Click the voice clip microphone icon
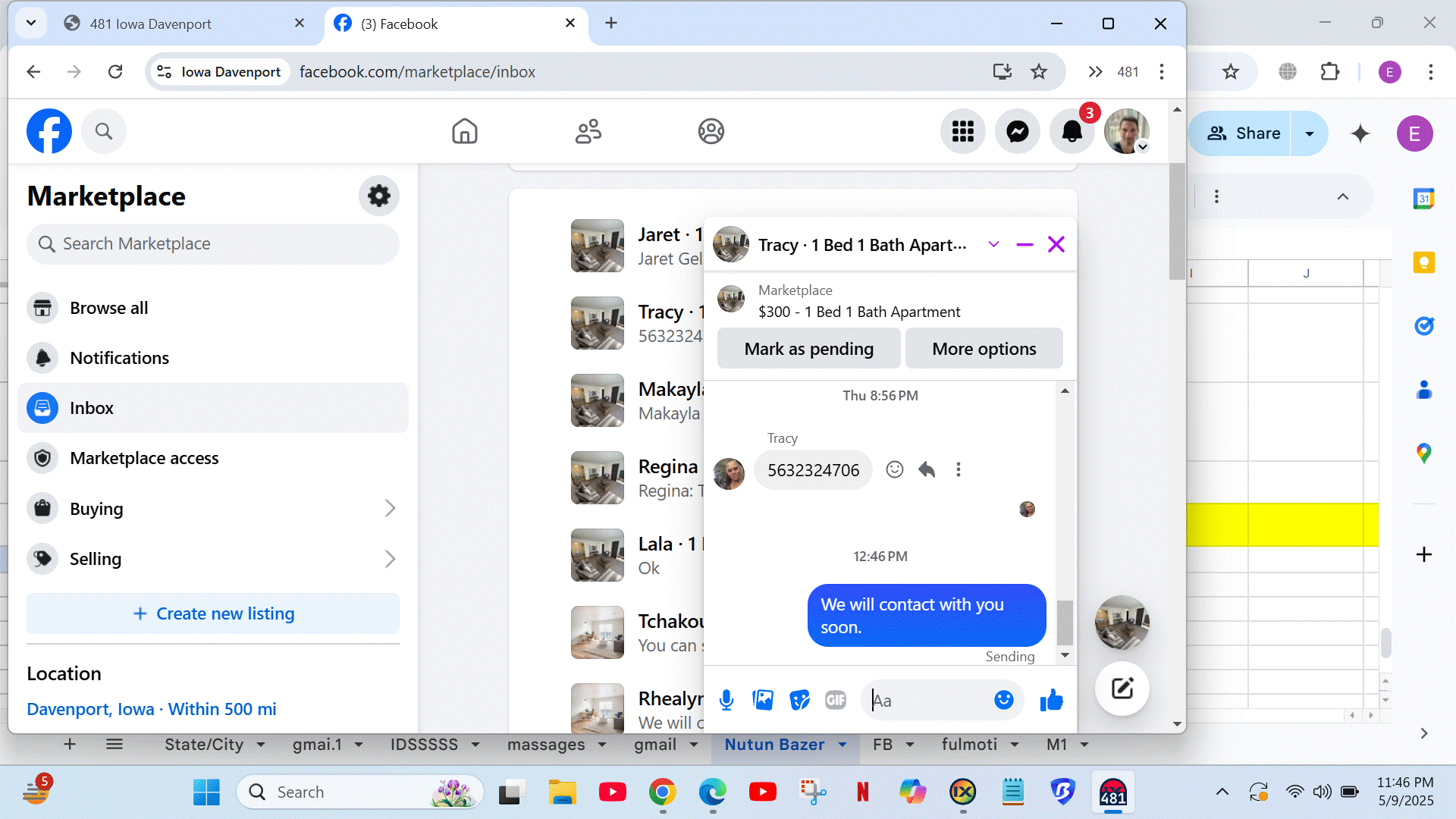This screenshot has height=819, width=1456. (x=726, y=700)
